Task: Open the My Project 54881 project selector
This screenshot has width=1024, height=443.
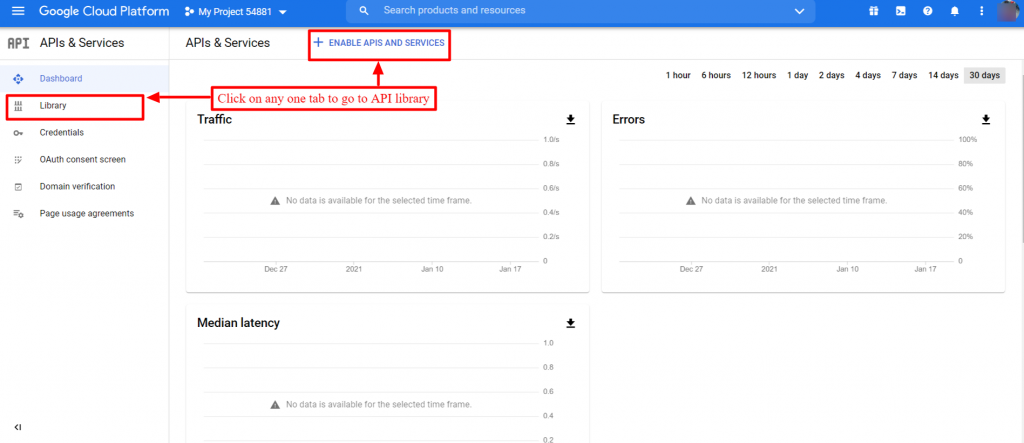Action: click(236, 12)
